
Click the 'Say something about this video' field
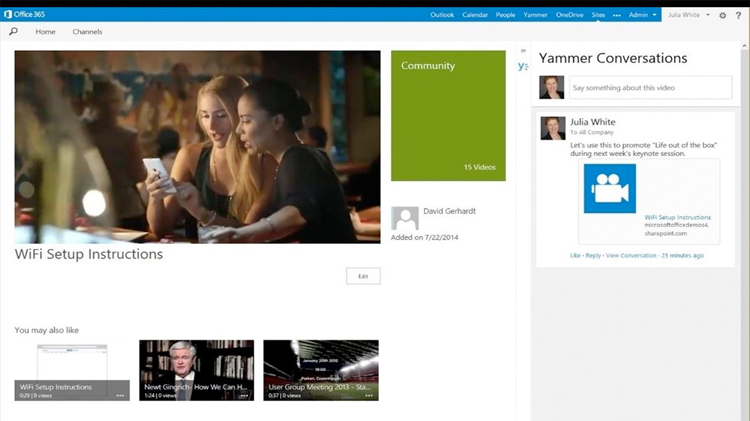650,88
